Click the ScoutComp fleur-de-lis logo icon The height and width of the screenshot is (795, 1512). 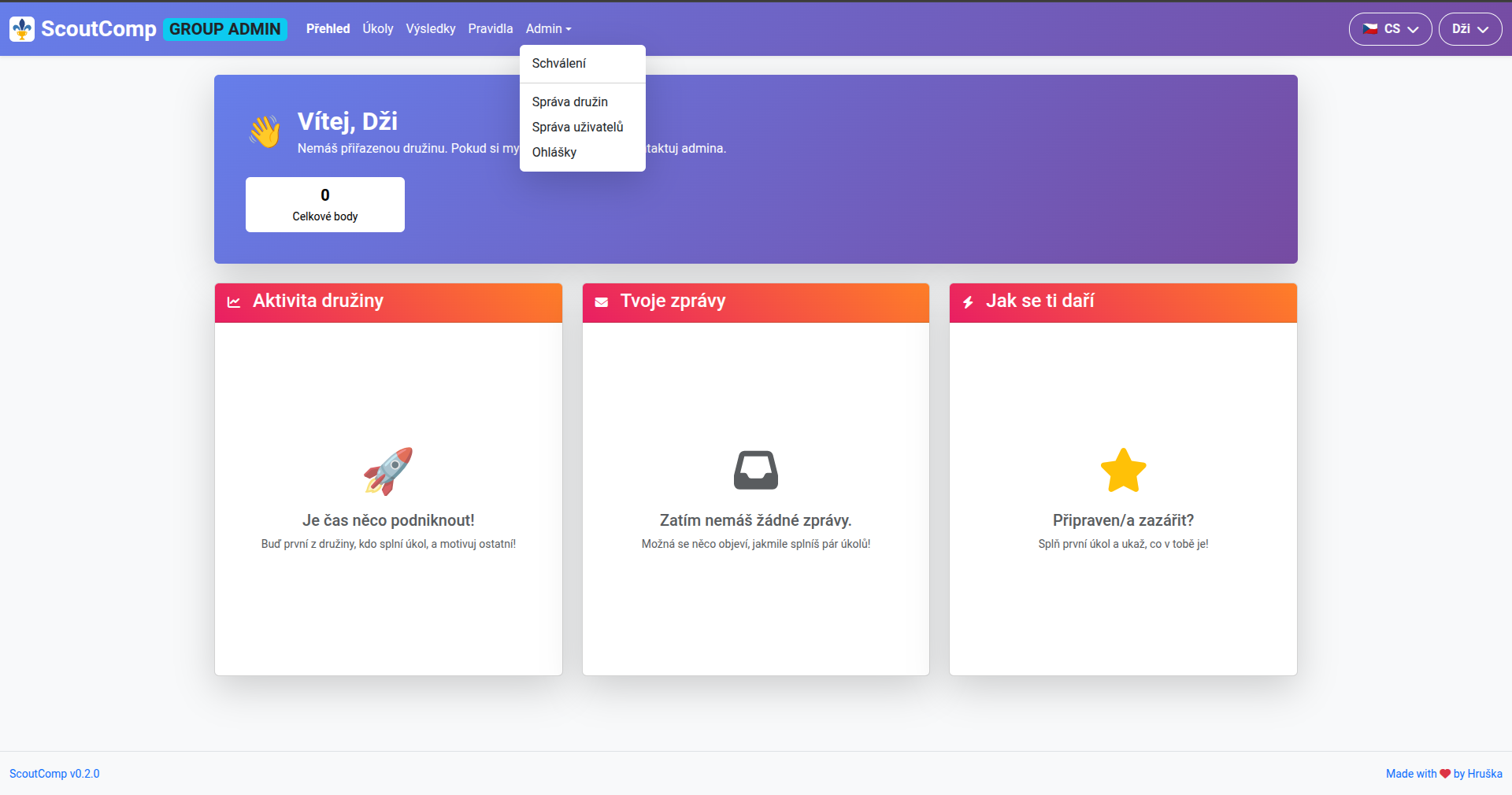click(x=22, y=29)
